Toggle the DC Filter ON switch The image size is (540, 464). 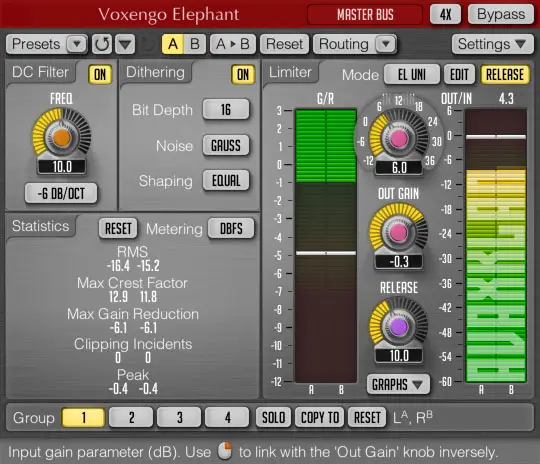100,74
